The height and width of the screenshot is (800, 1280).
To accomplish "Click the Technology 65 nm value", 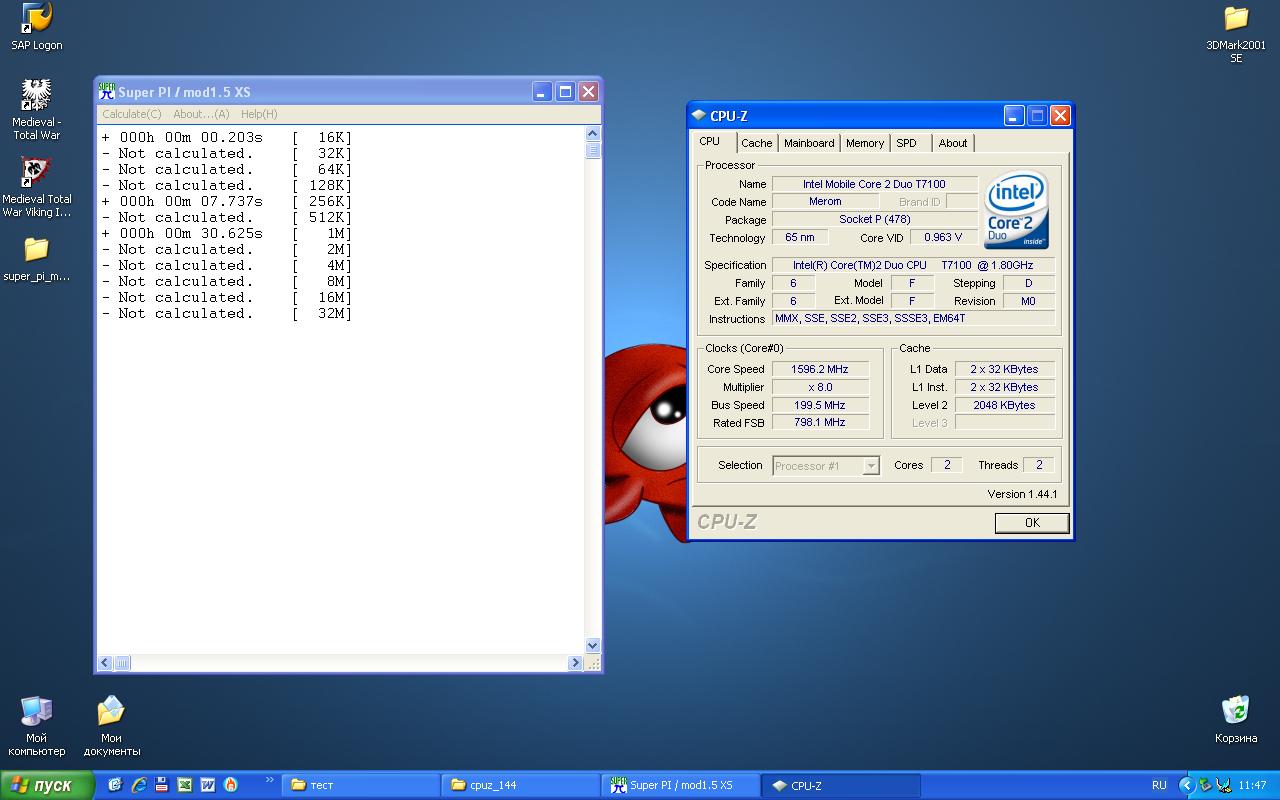I will pos(800,237).
